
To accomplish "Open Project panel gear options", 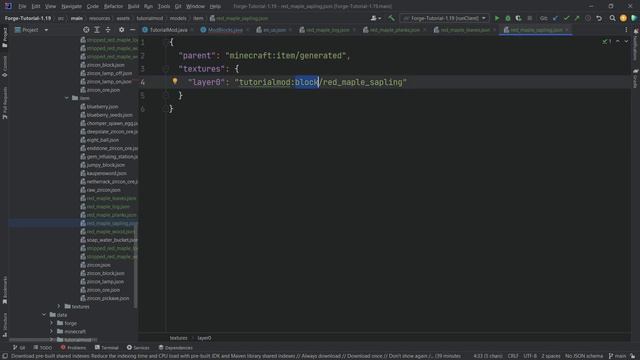I will click(121, 30).
